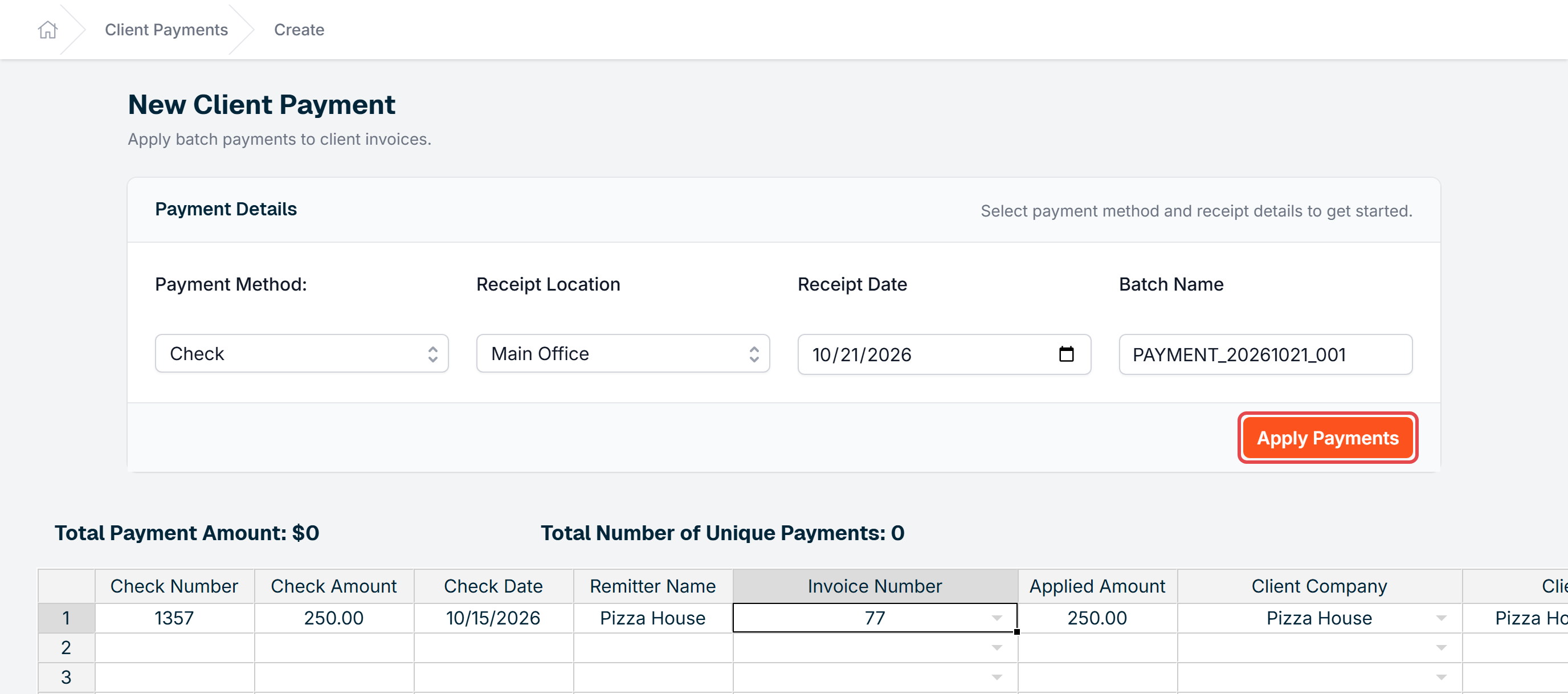
Task: Click Client Company cell Pizza House
Action: pyautogui.click(x=1319, y=619)
